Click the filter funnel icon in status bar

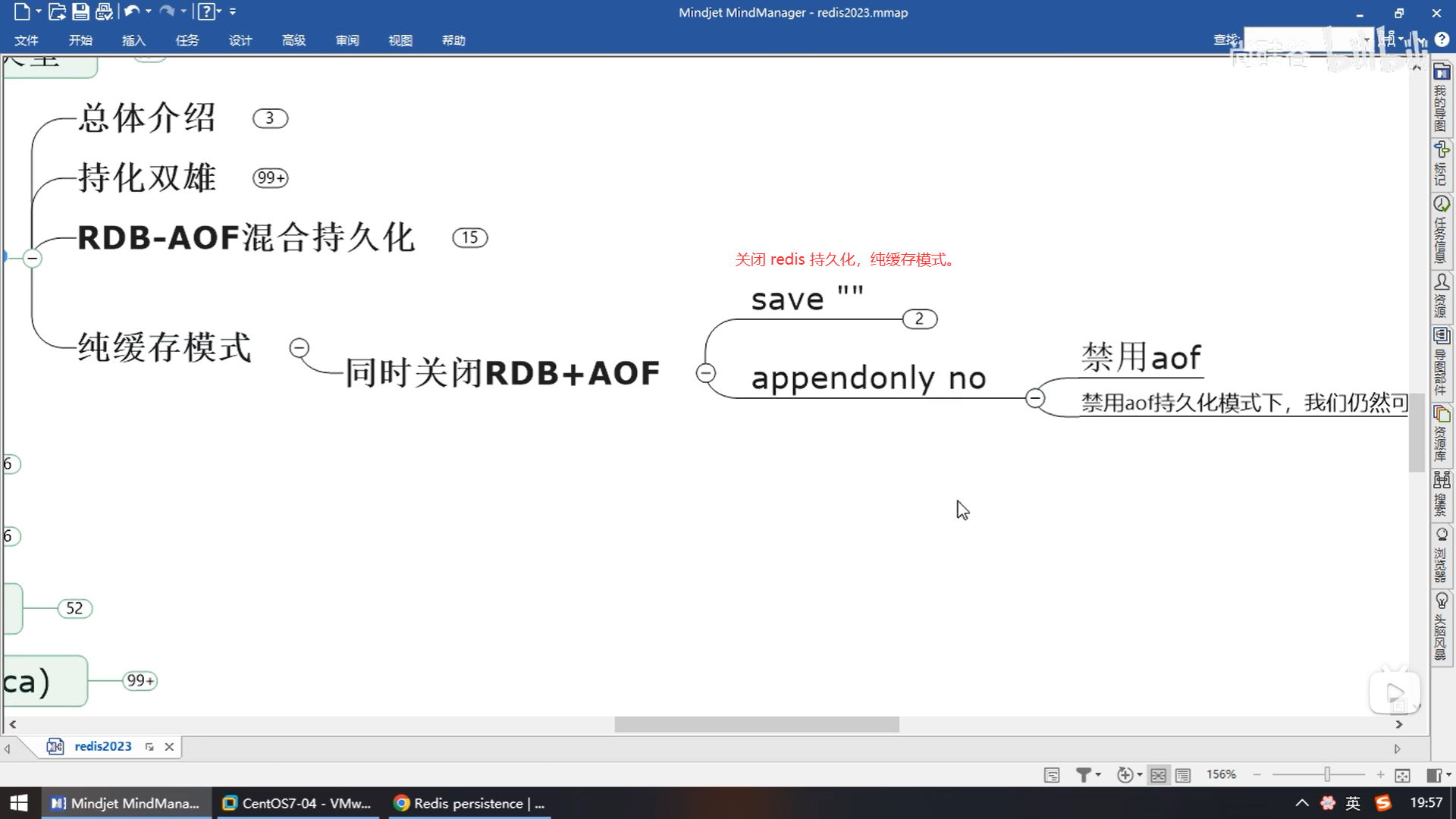[x=1084, y=774]
